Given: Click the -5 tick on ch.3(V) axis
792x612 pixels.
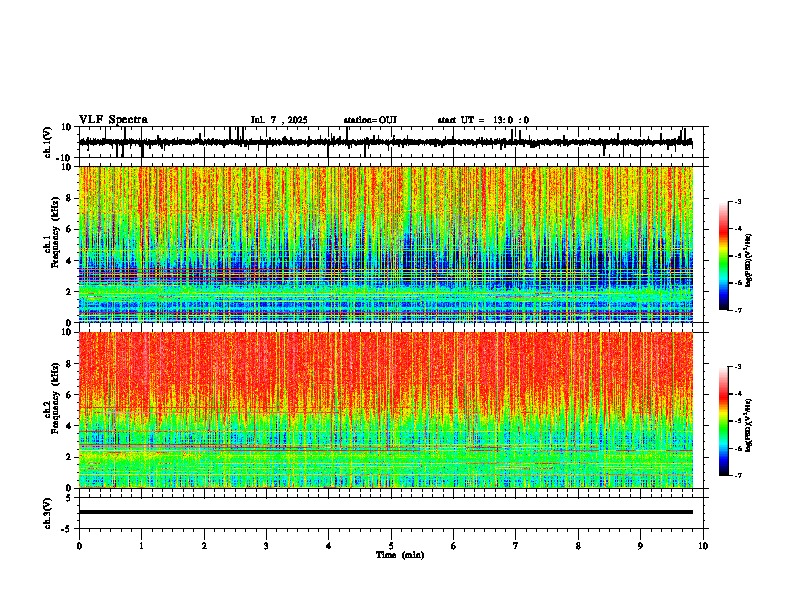Looking at the screenshot, I should tap(67, 529).
